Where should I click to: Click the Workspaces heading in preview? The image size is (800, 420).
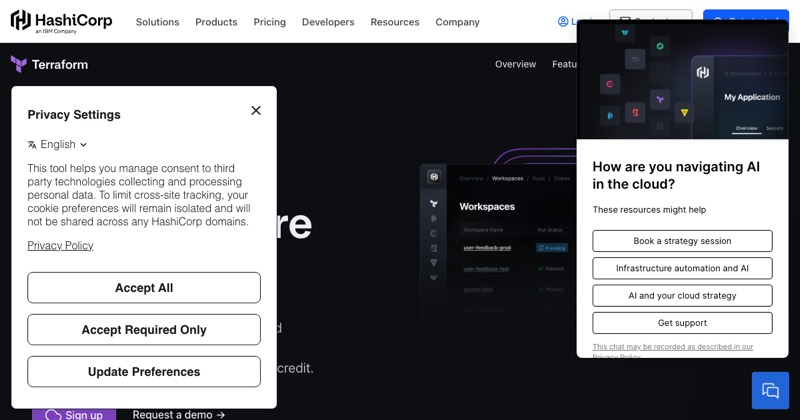click(487, 207)
